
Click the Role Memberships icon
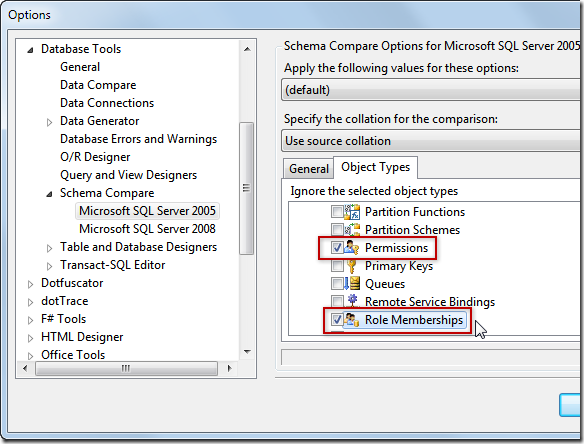(x=351, y=320)
